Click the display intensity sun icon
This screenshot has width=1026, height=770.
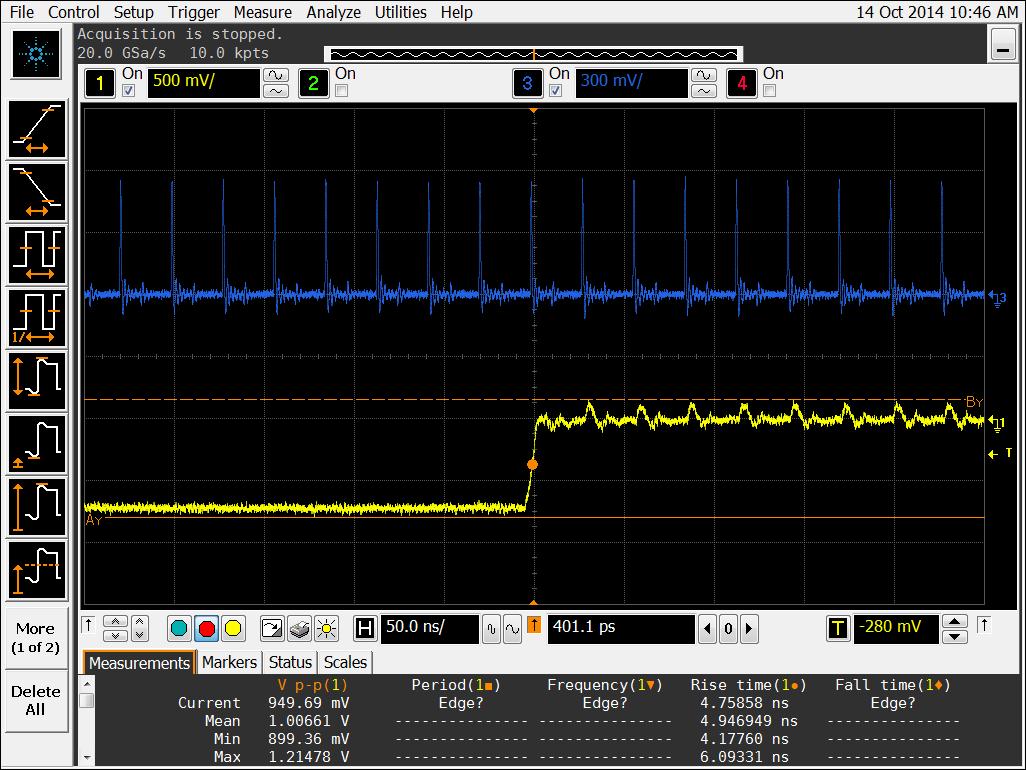[x=326, y=629]
